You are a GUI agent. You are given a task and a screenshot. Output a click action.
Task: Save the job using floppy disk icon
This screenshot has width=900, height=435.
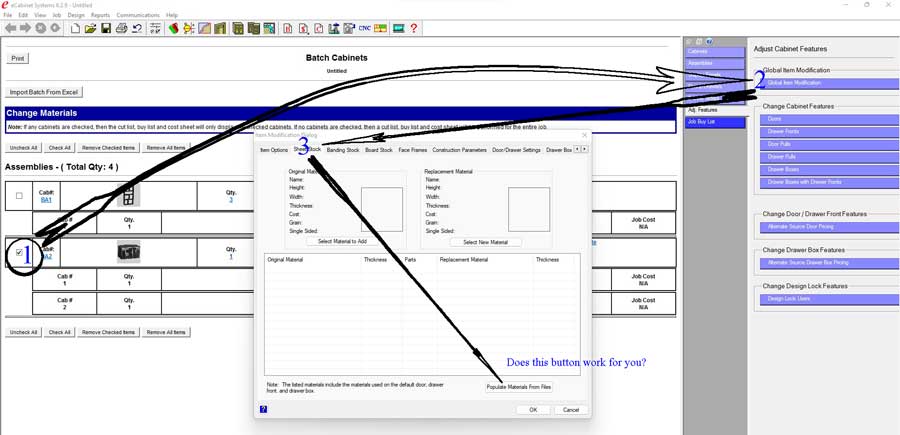(x=105, y=29)
